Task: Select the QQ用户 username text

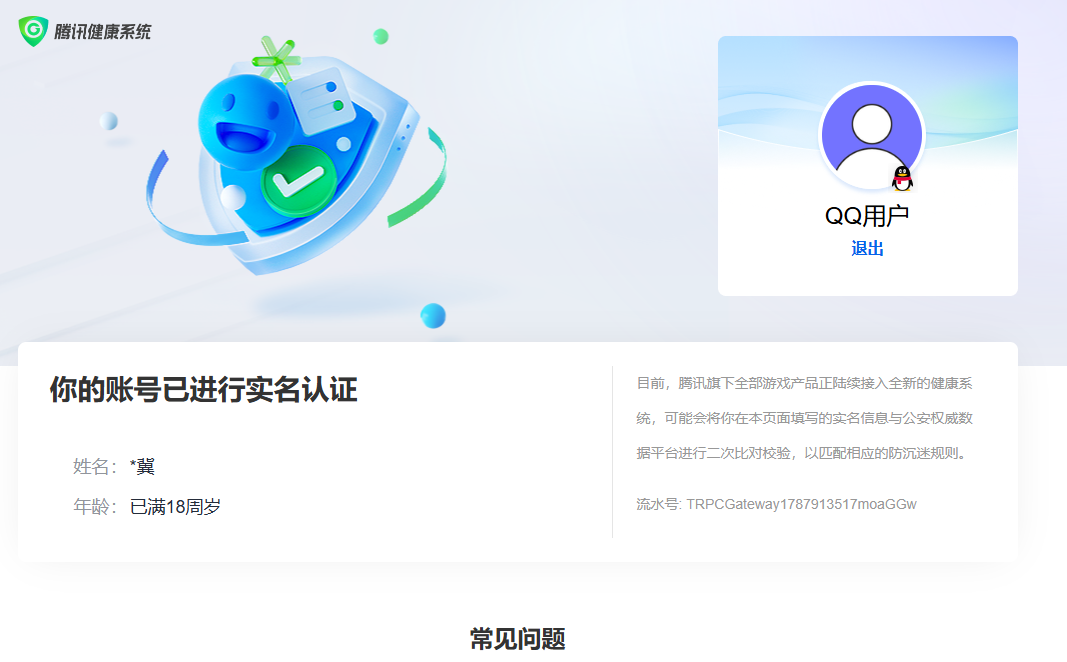Action: (x=867, y=216)
